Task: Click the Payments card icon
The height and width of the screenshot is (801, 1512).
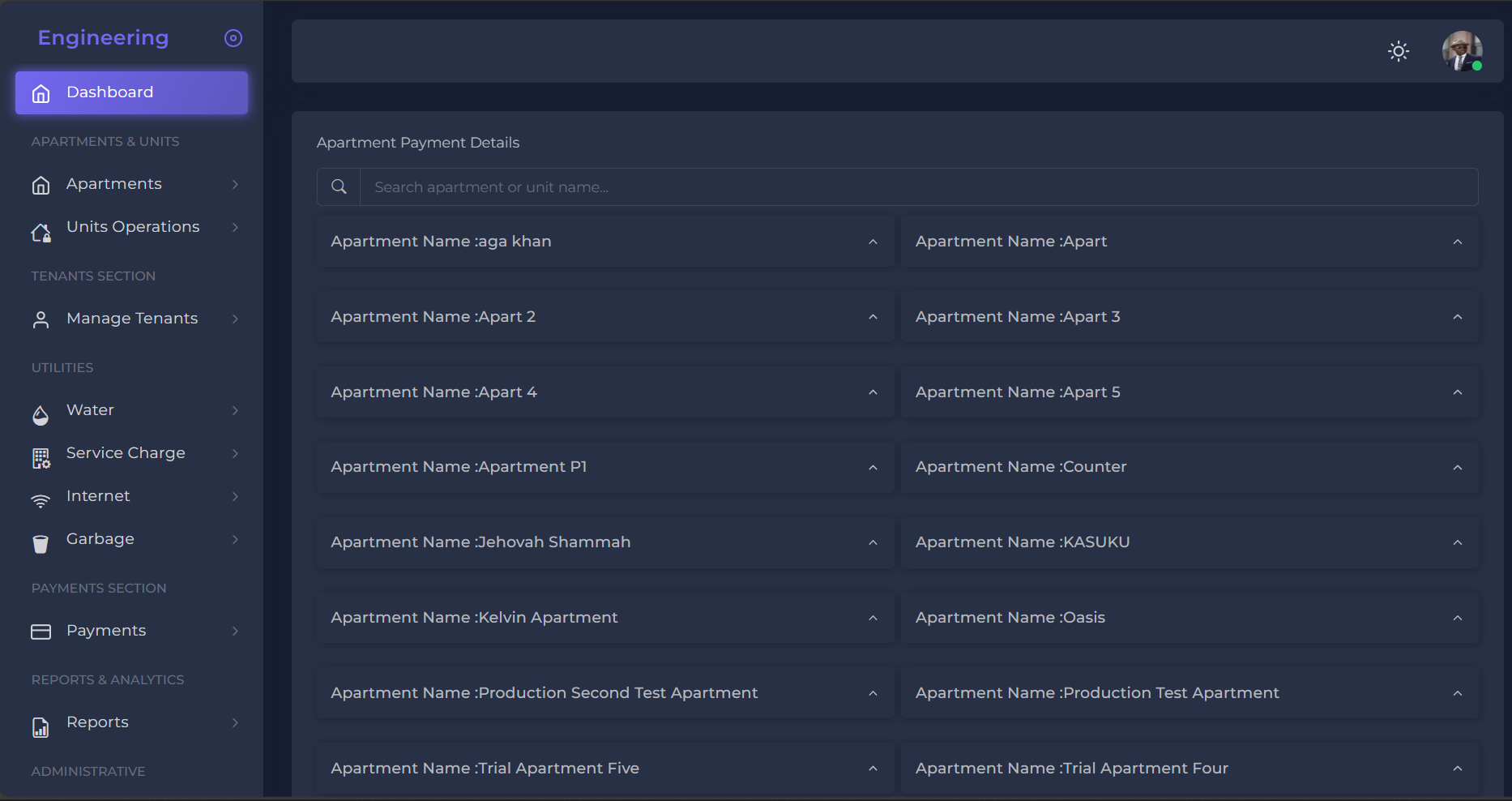Action: 41,631
